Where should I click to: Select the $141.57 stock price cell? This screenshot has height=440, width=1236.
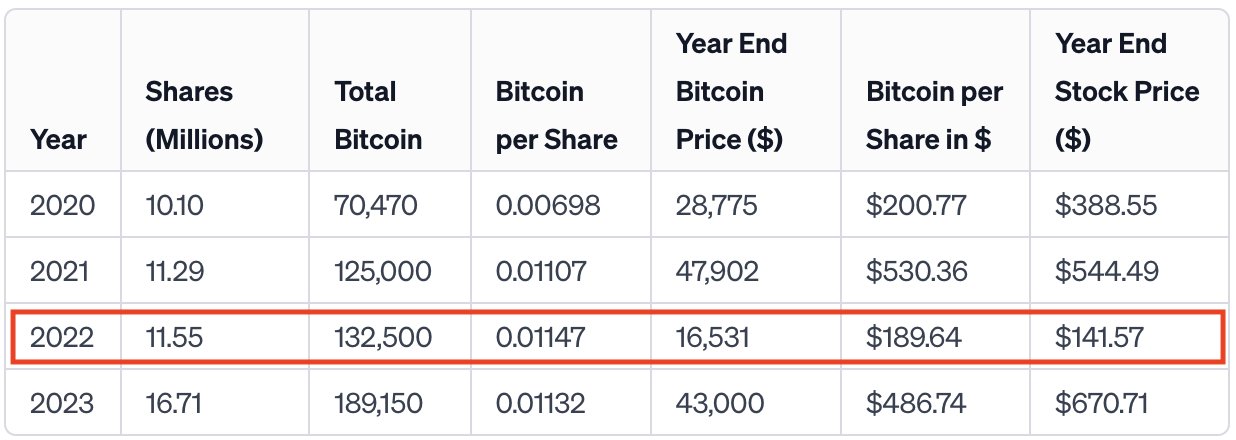(1099, 337)
